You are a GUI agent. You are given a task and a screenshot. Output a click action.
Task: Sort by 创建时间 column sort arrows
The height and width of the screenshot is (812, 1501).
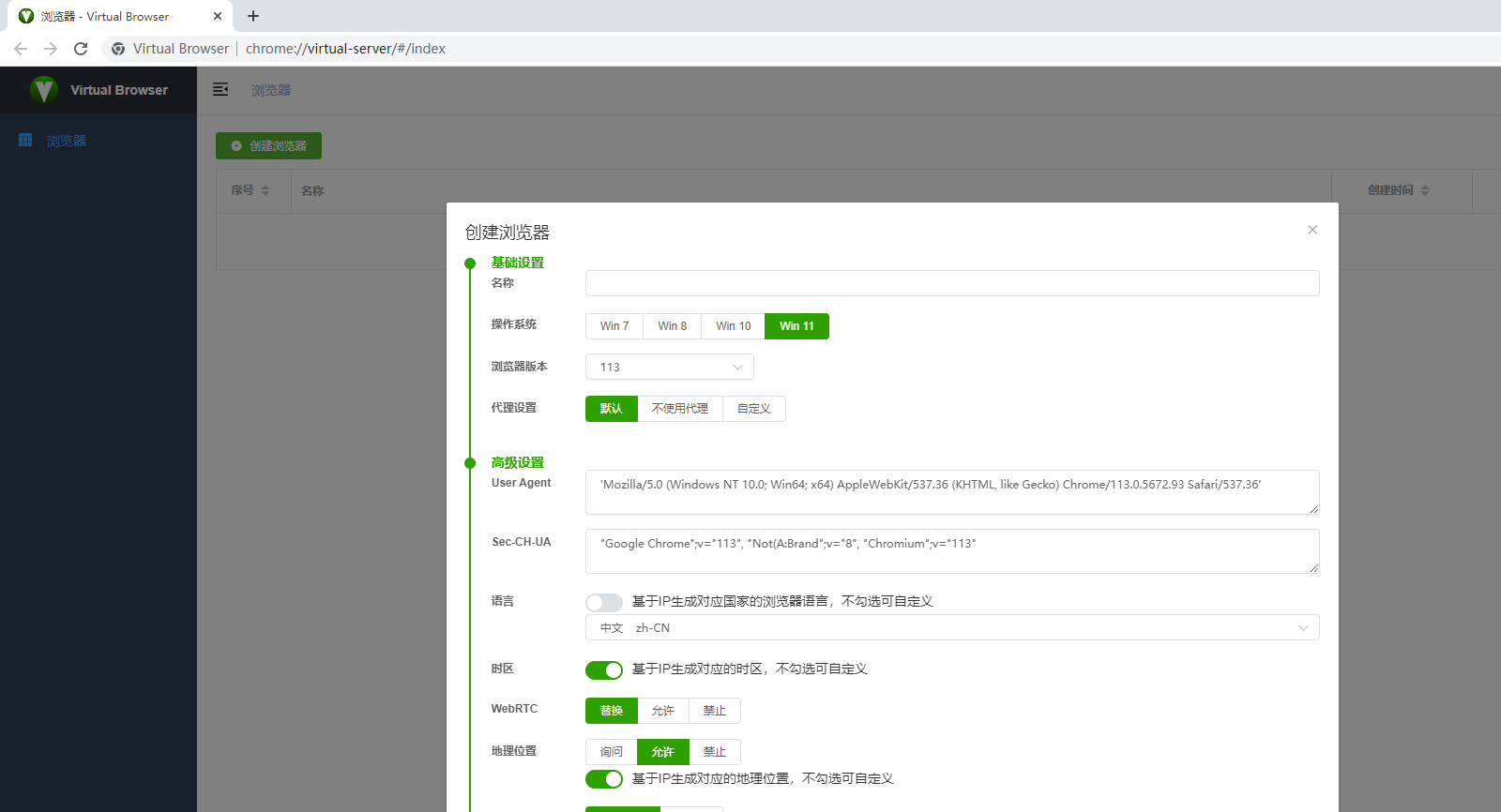1425,190
